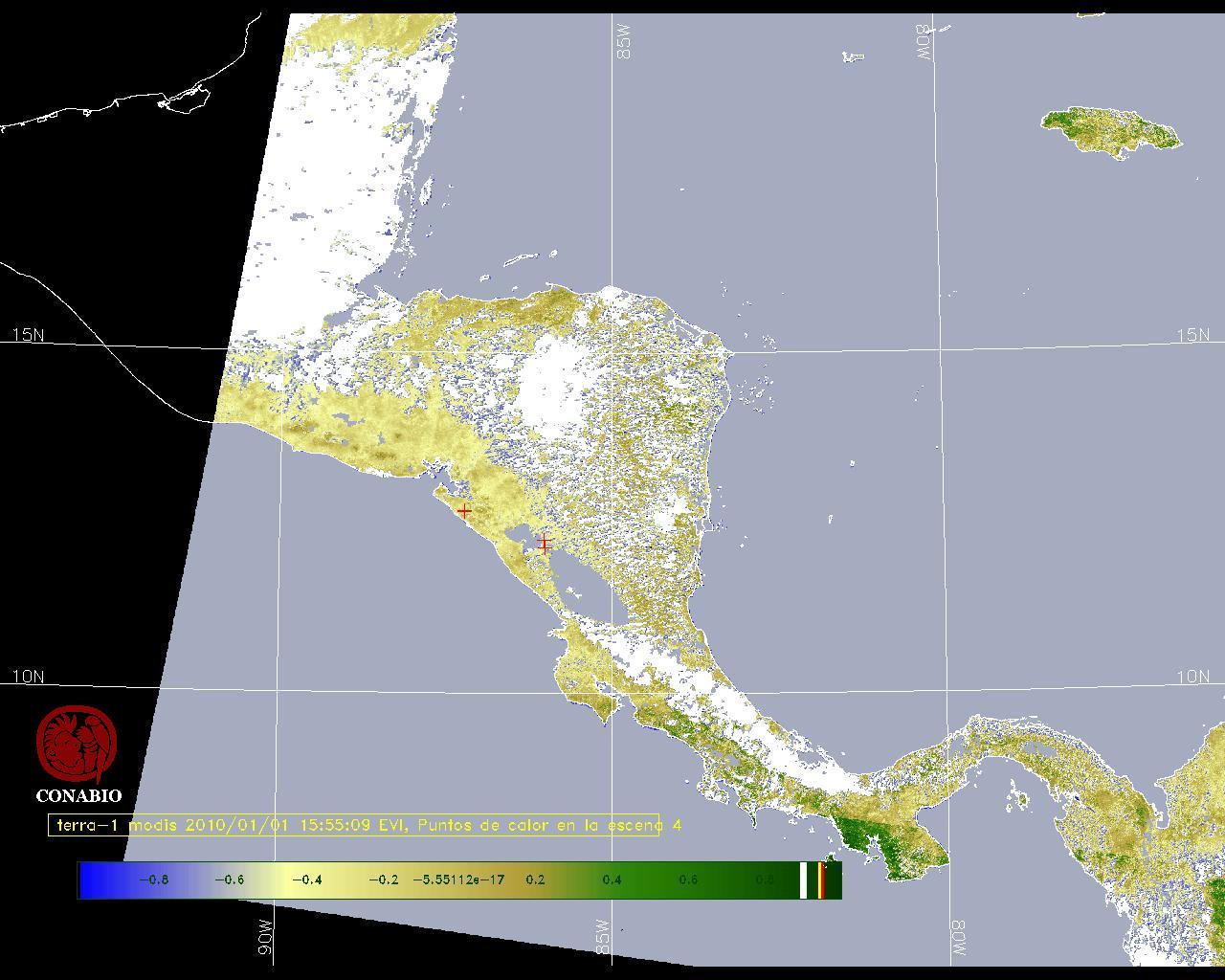Screen dimensions: 1225x980
Task: Click the 15N label on right edge
Action: click(x=1192, y=335)
